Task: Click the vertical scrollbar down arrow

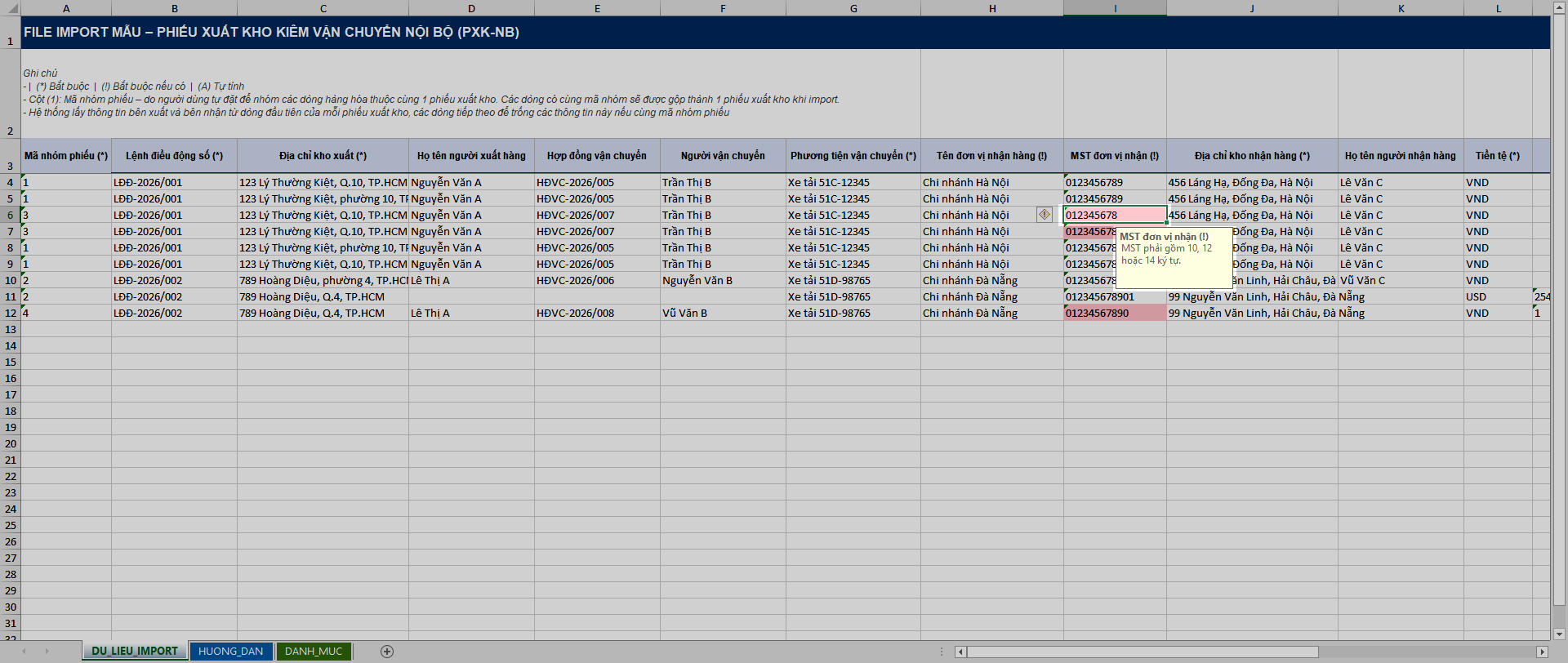Action: (x=1559, y=634)
